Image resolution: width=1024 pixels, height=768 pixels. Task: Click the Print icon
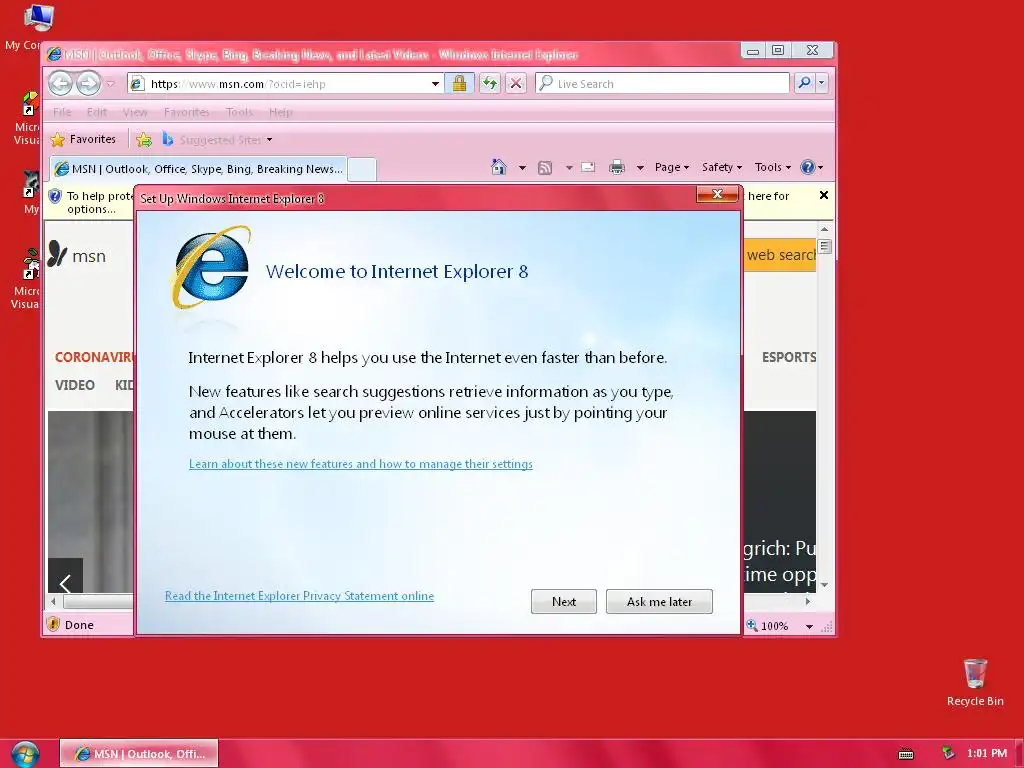pos(616,168)
